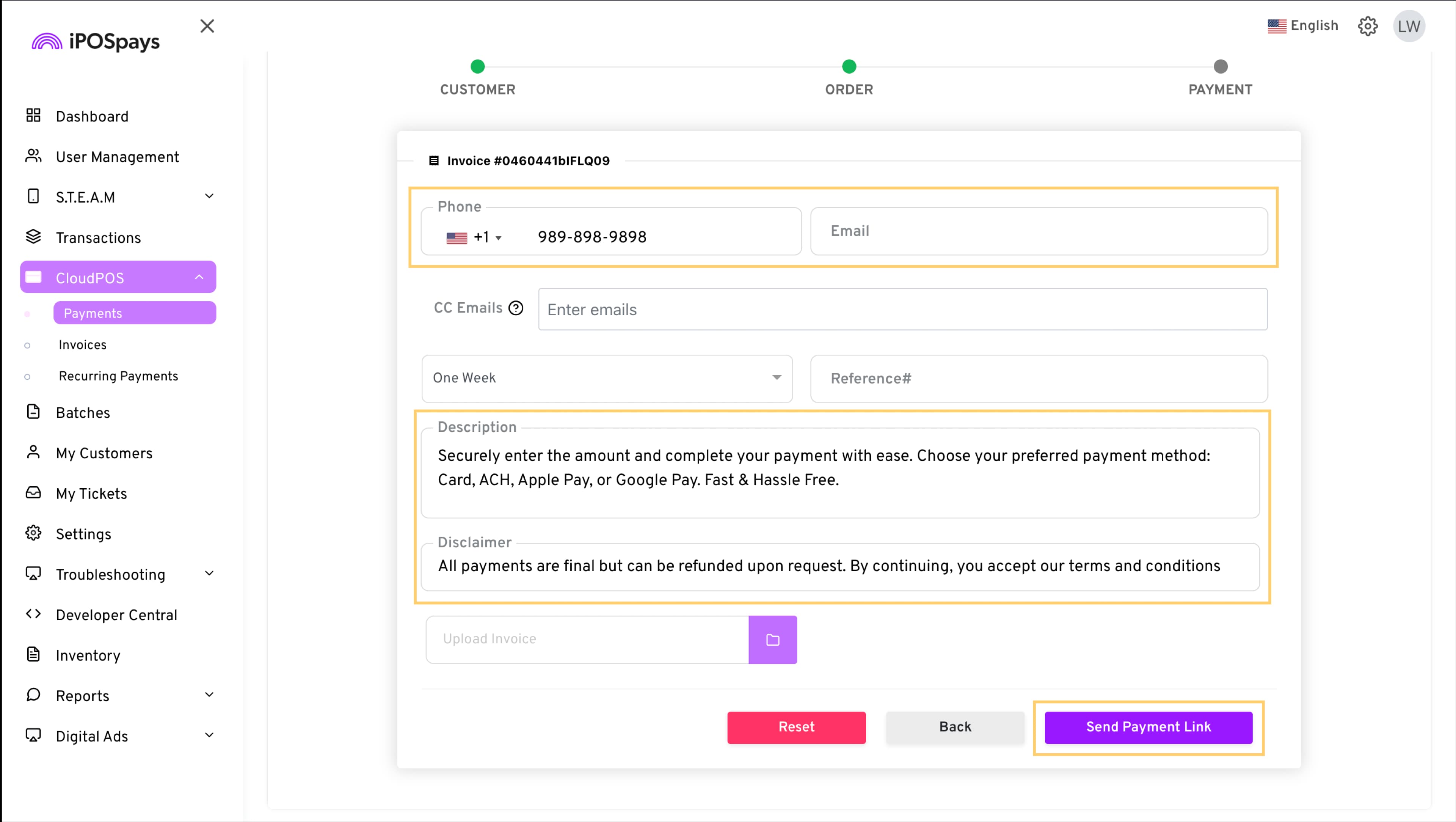Click the Developer Central code icon
1456x822 pixels.
[33, 614]
